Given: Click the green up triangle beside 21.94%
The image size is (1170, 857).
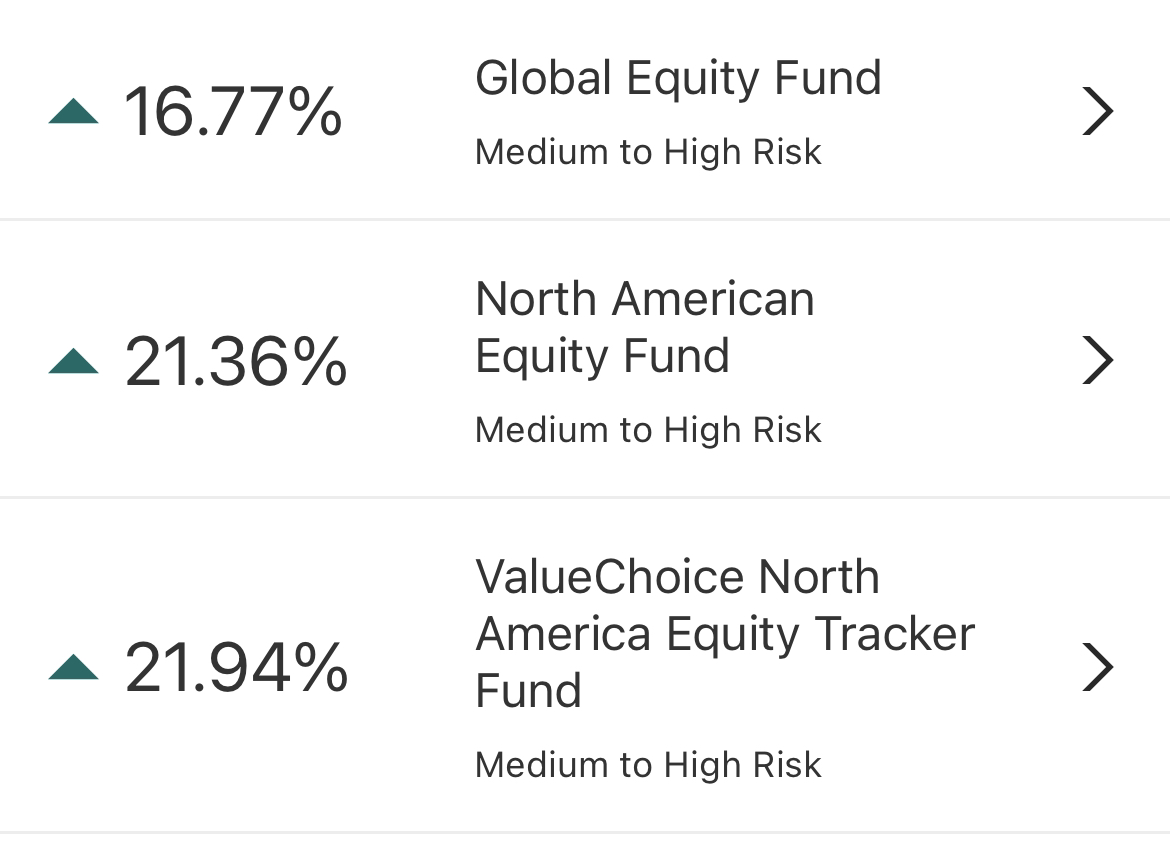Looking at the screenshot, I should click(73, 668).
